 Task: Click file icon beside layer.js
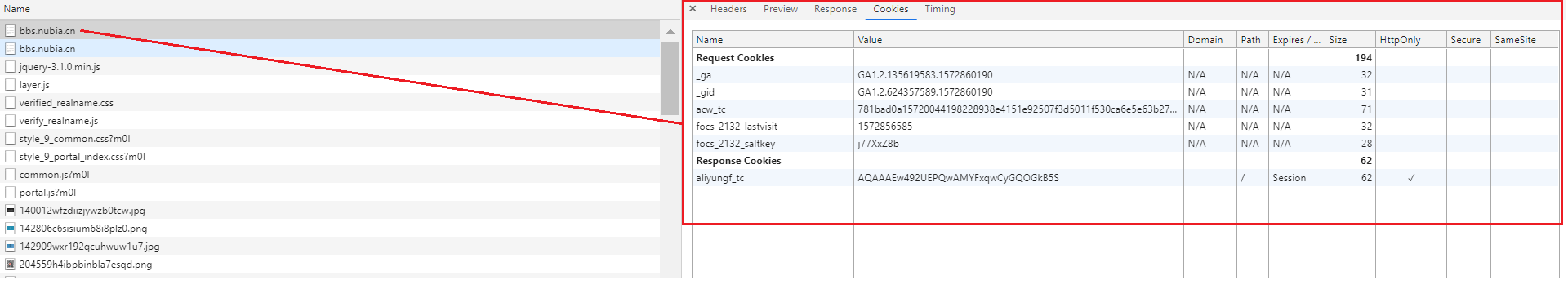(11, 84)
